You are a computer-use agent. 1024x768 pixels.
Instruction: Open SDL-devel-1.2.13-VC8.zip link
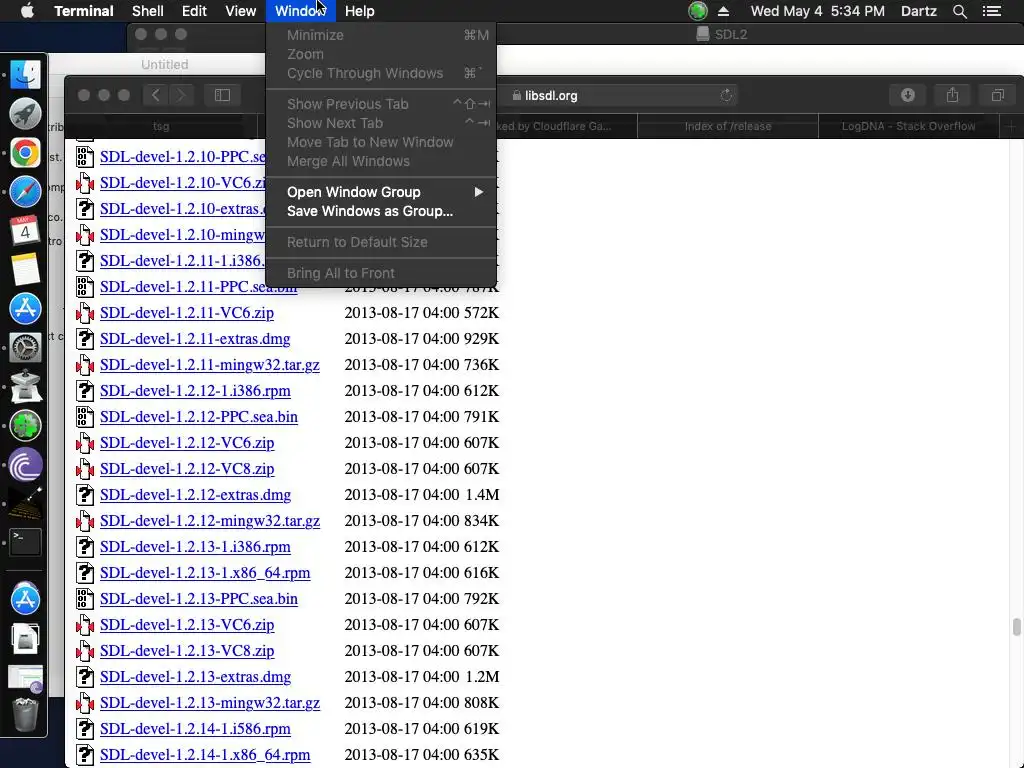(x=187, y=651)
